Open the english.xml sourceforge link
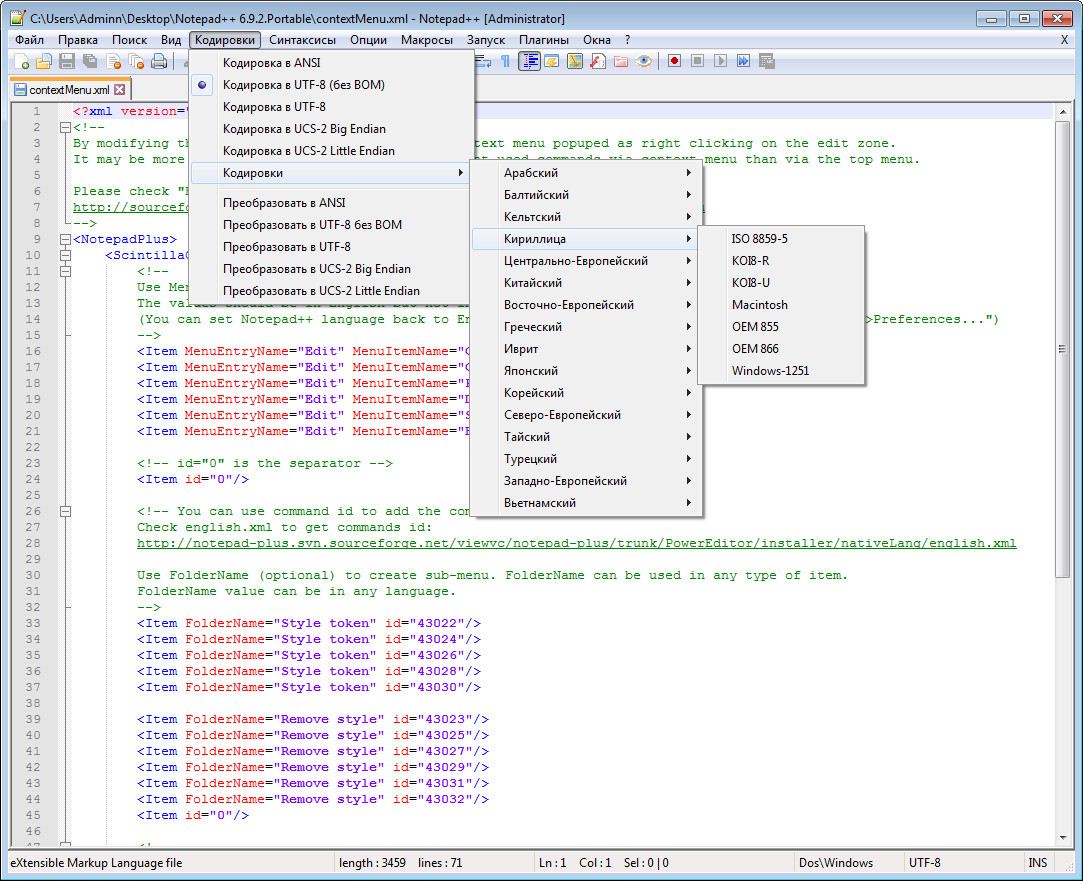 click(576, 543)
